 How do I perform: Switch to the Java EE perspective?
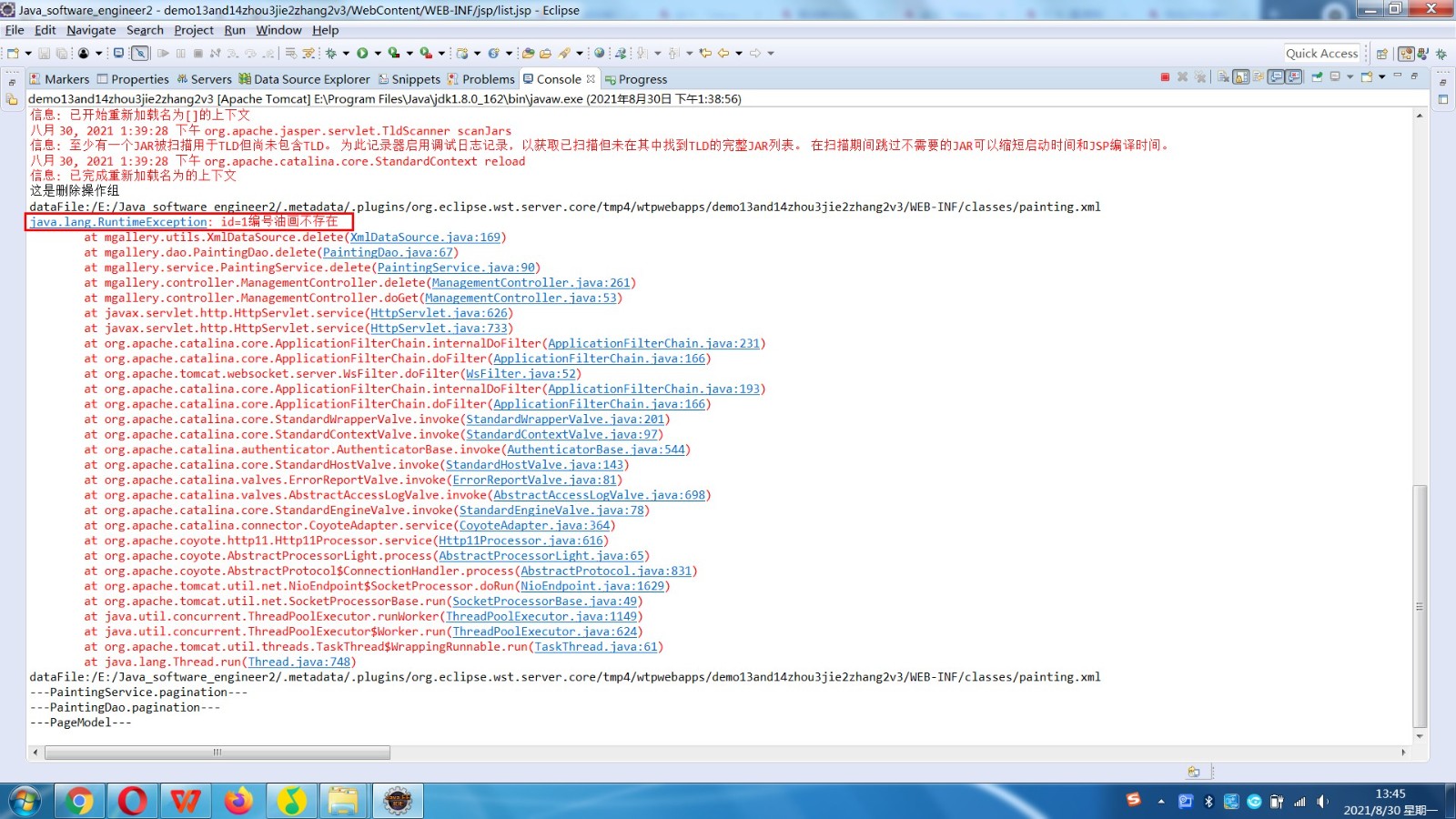coord(1406,54)
